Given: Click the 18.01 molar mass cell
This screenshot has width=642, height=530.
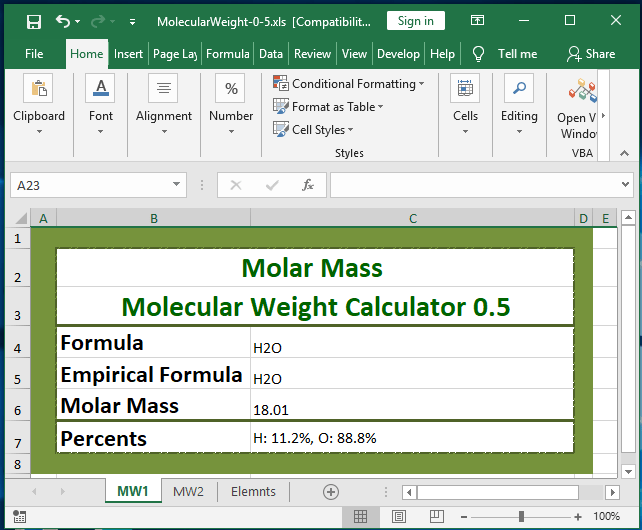Looking at the screenshot, I should pos(412,404).
